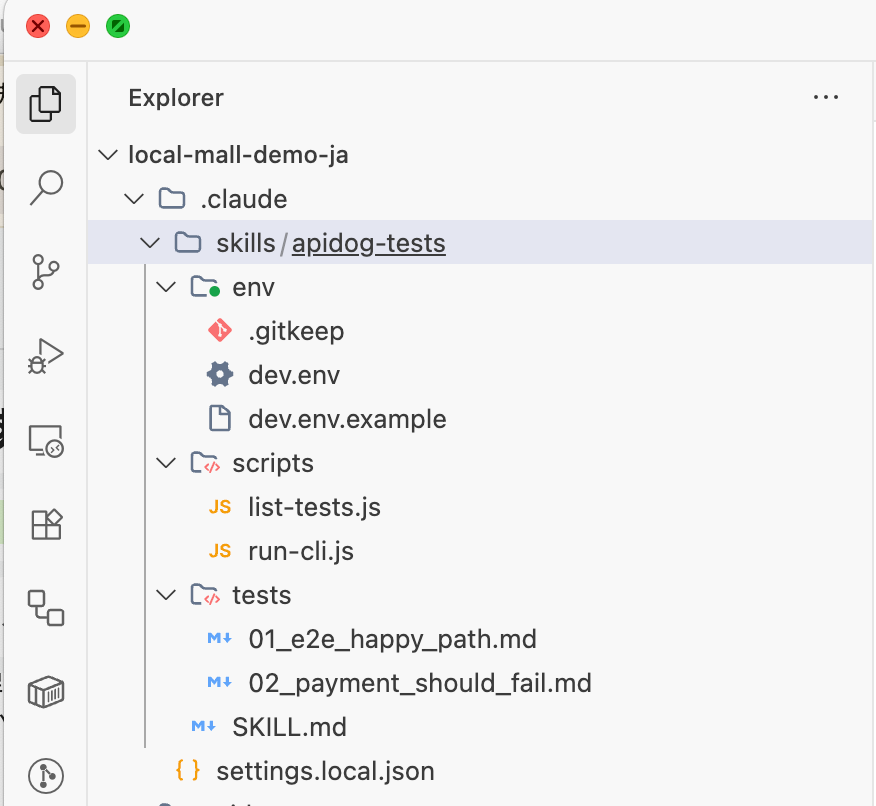Click the markdown icon beside 02_payment_should_fail.md
The image size is (876, 806).
tap(220, 683)
